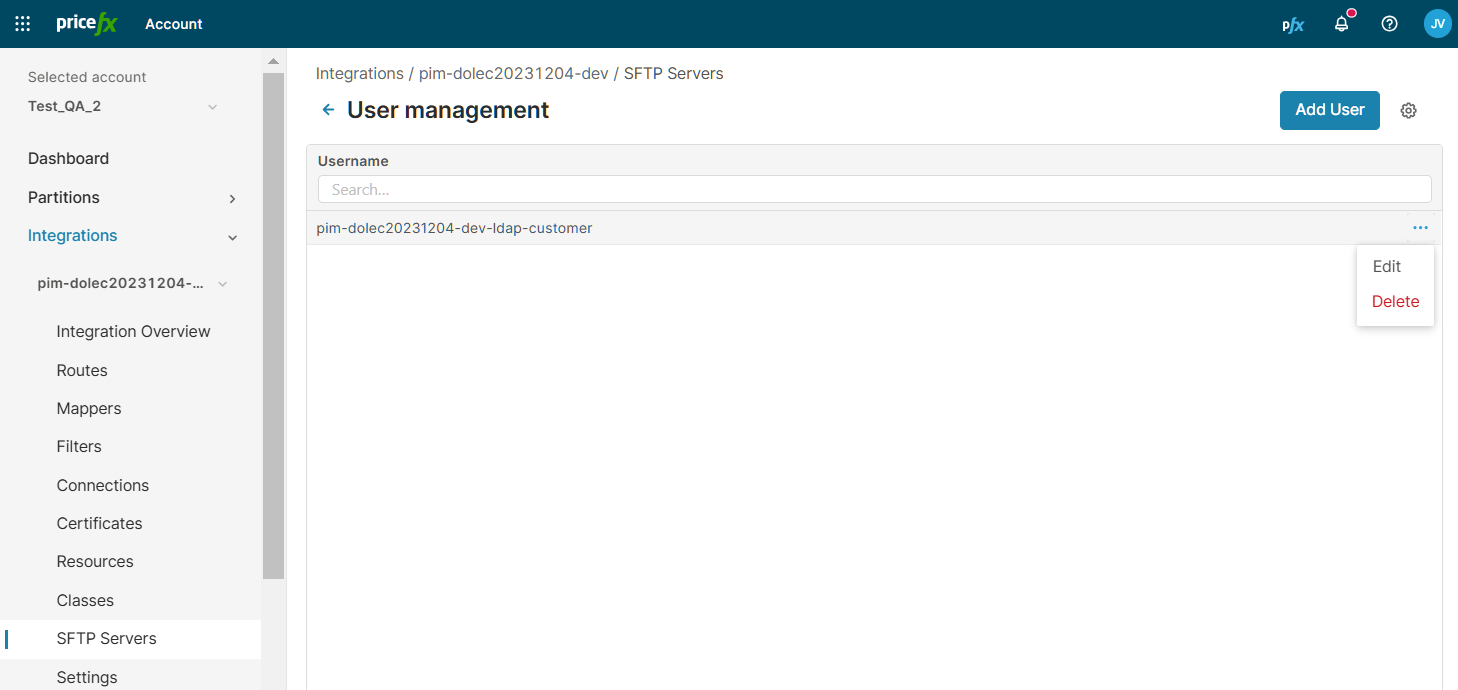The image size is (1458, 690).
Task: Collapse the Integrations section chevron
Action: click(232, 237)
